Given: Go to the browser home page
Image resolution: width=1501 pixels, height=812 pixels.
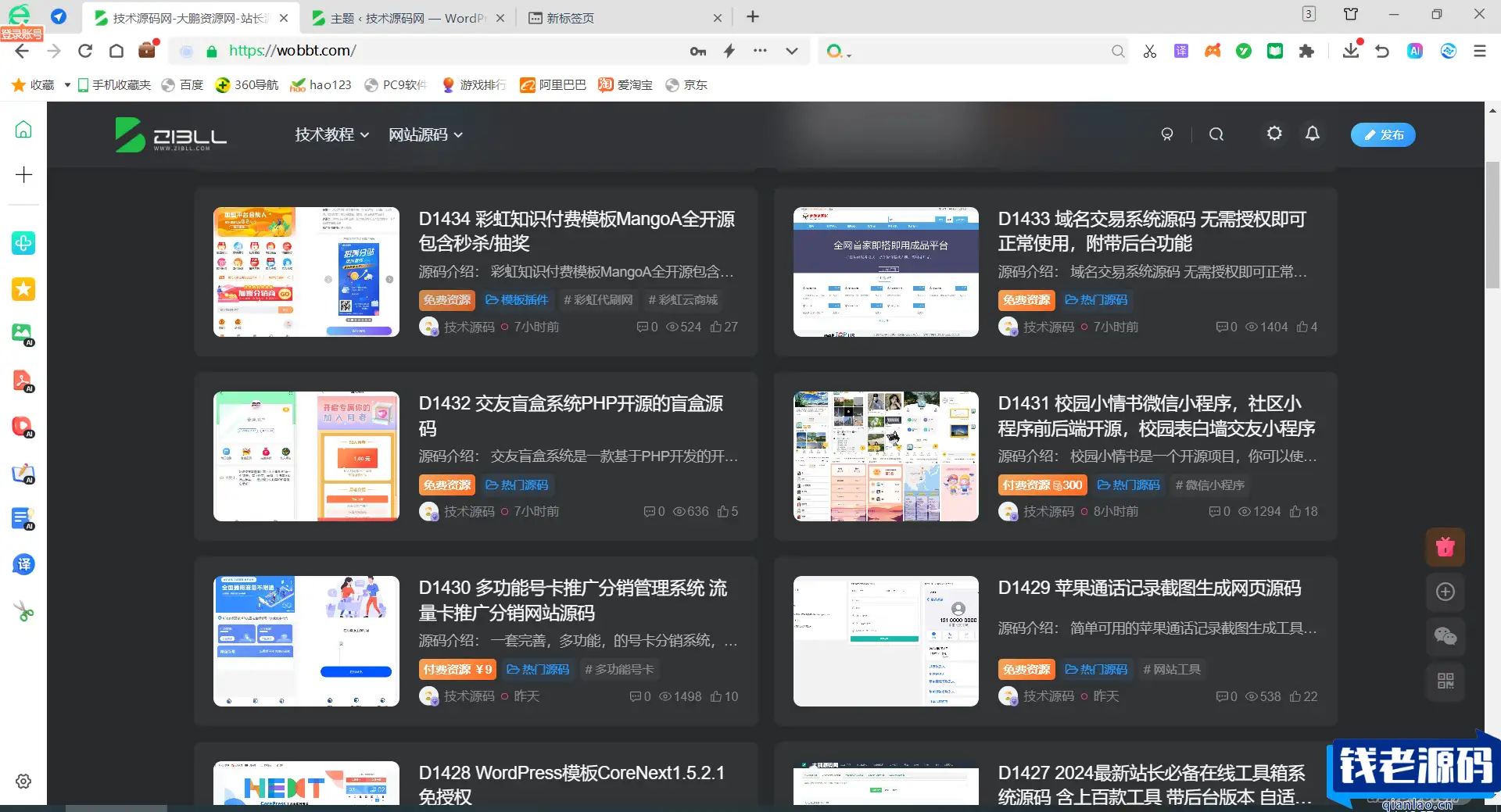Looking at the screenshot, I should click(x=116, y=51).
